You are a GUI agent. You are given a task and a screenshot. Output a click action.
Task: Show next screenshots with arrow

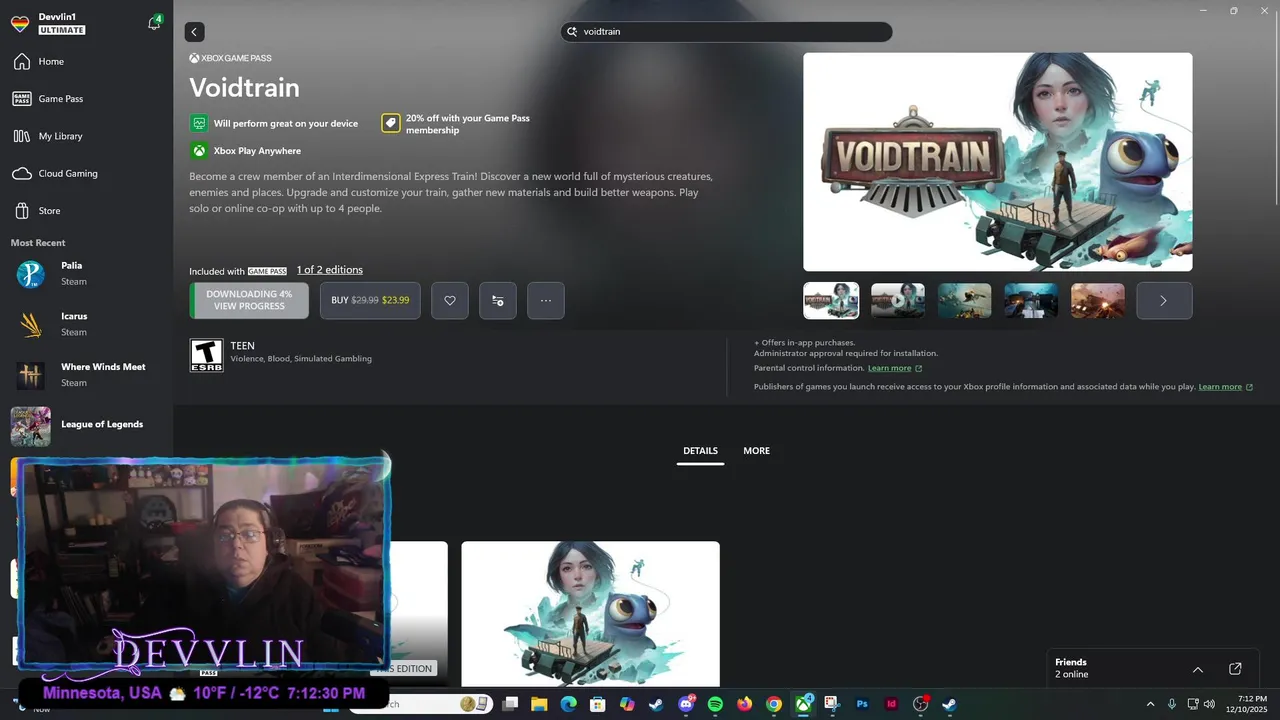1164,301
